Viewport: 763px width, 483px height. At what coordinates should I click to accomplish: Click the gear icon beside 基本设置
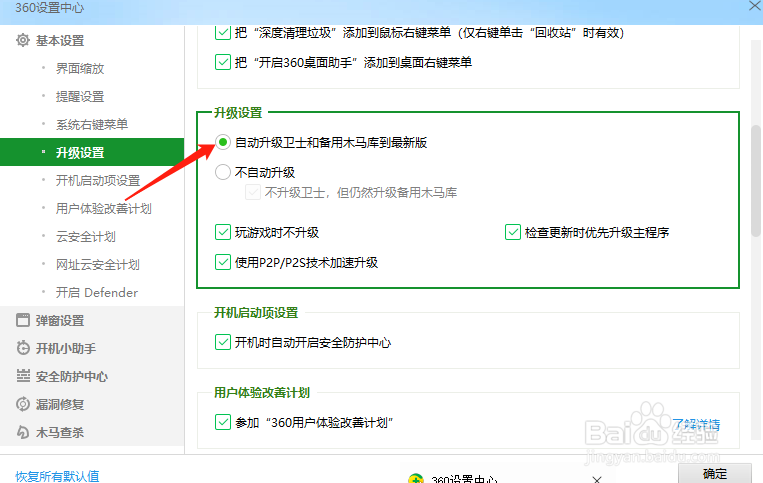point(22,40)
